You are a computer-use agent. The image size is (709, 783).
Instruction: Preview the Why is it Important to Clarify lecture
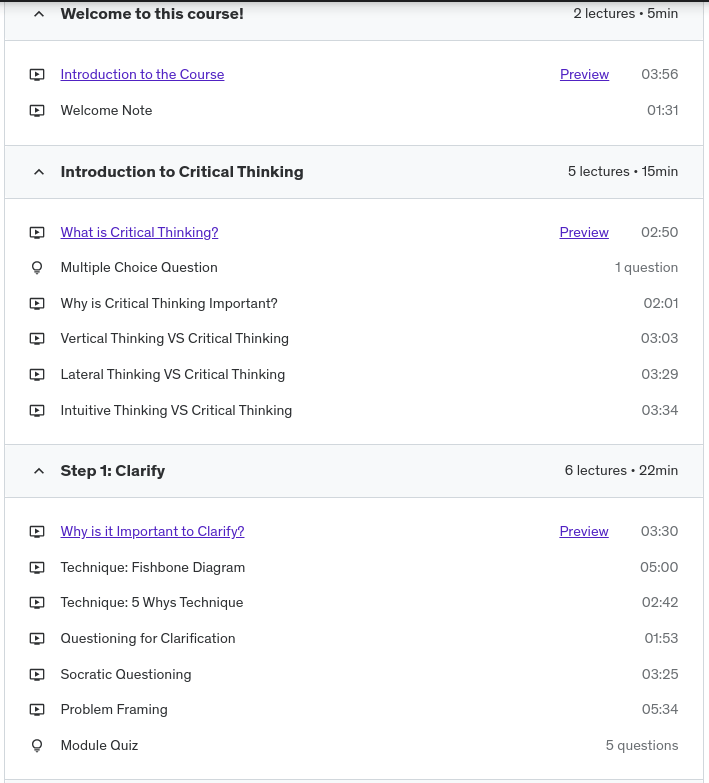[584, 532]
